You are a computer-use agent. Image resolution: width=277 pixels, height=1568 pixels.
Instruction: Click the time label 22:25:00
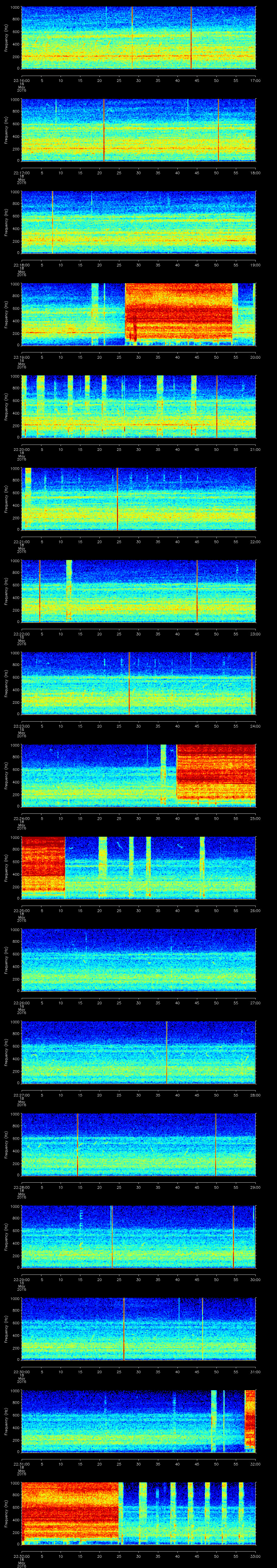coord(21,910)
